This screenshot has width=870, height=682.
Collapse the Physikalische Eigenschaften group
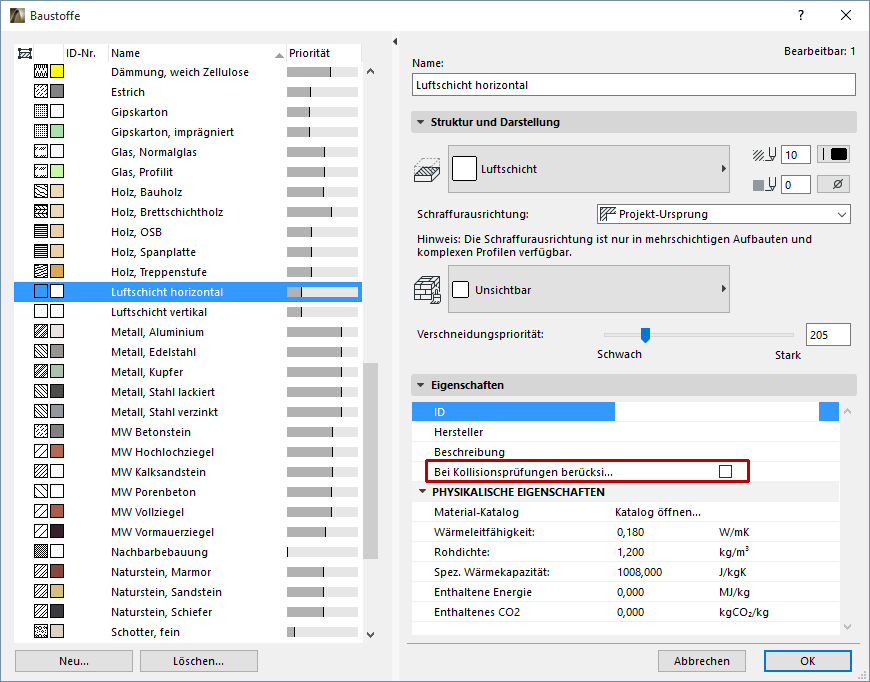pyautogui.click(x=421, y=491)
